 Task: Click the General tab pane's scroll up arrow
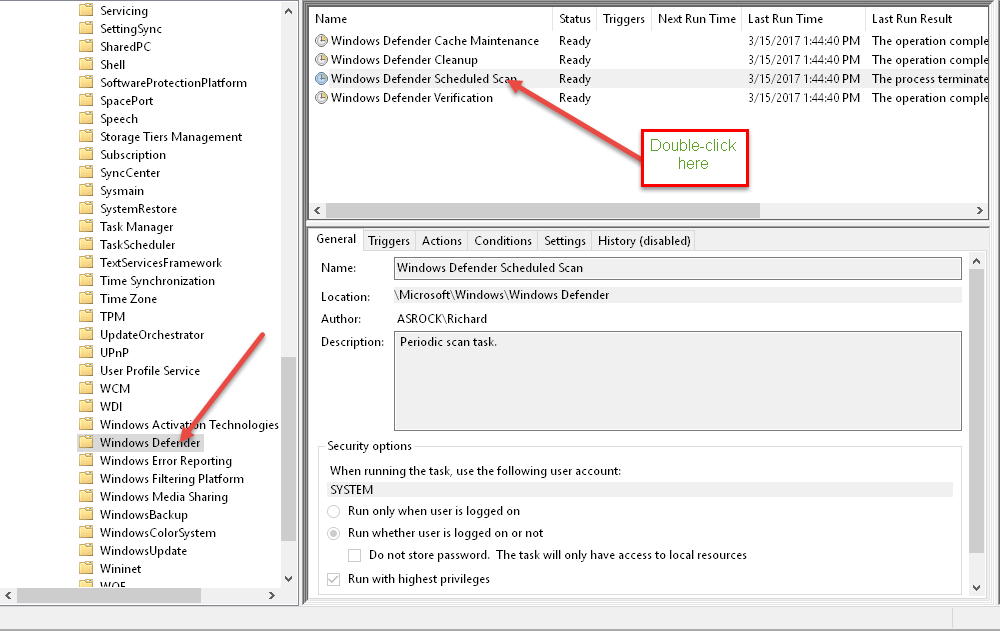click(x=976, y=261)
